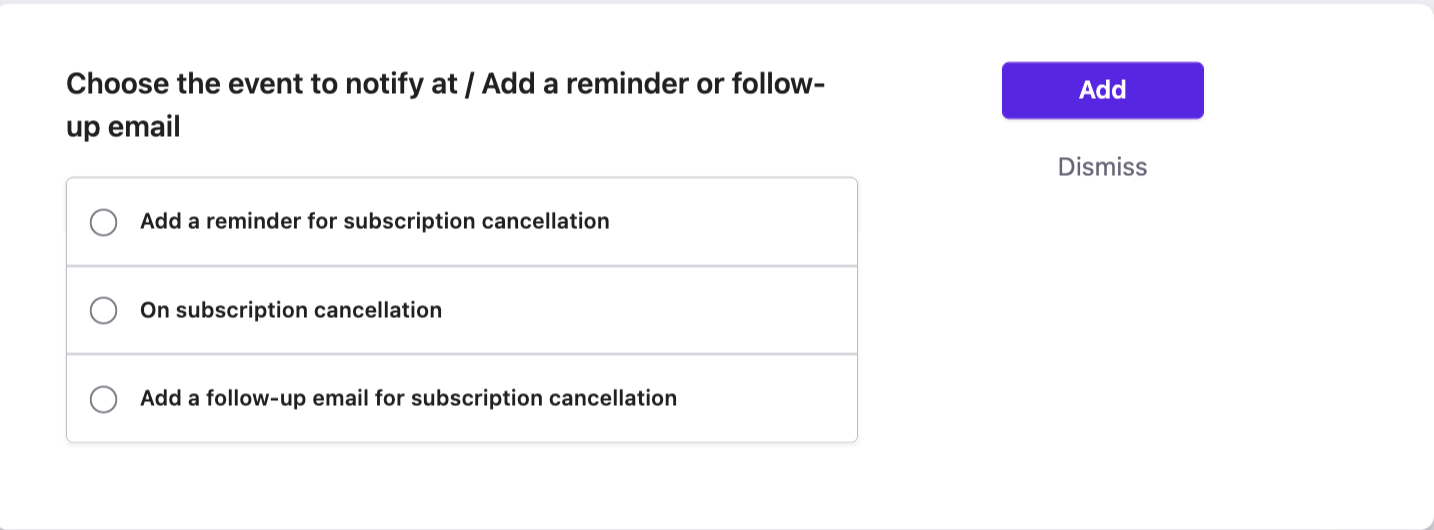Image resolution: width=1434 pixels, height=530 pixels.
Task: Click the "On subscription cancellation" label text
Action: 290,310
